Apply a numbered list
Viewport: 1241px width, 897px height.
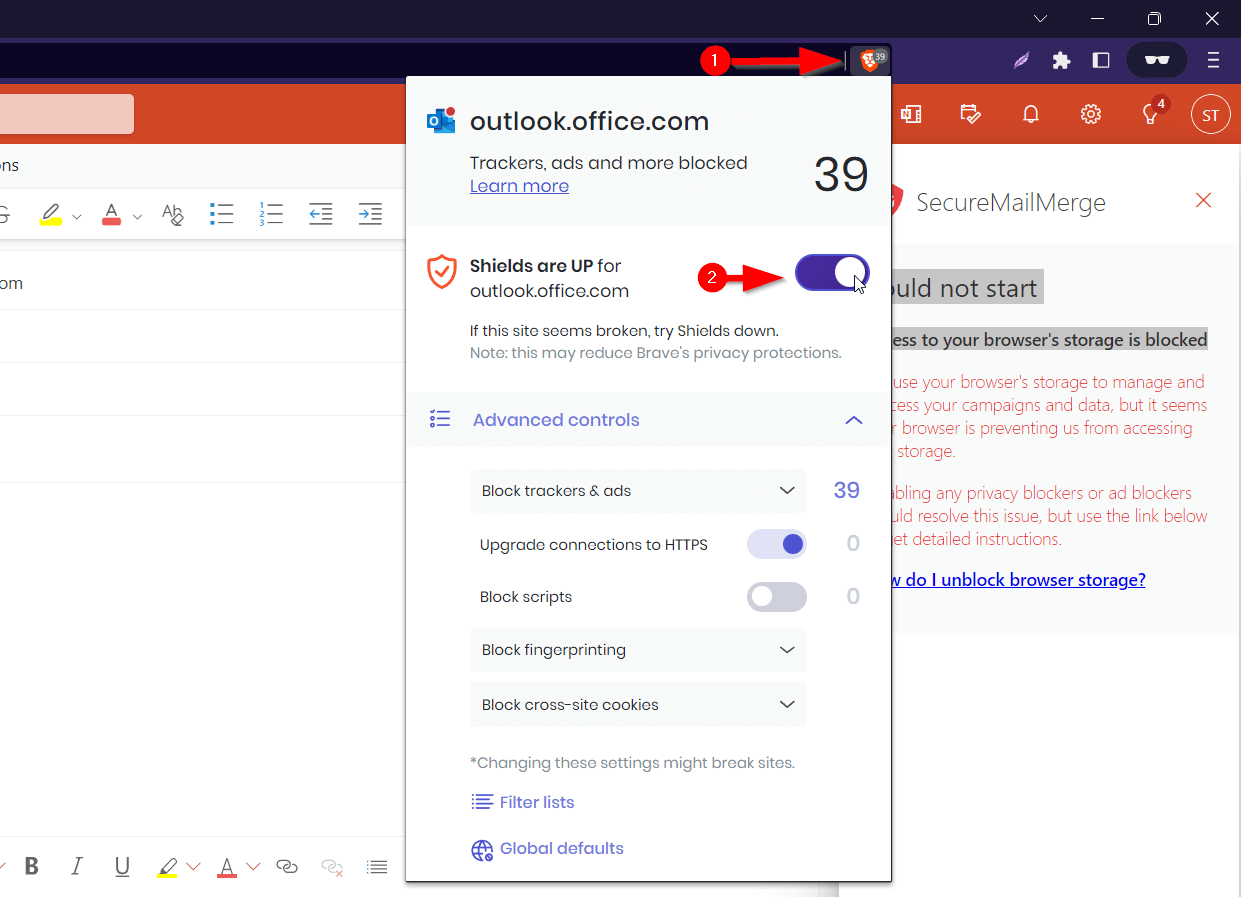click(x=270, y=214)
